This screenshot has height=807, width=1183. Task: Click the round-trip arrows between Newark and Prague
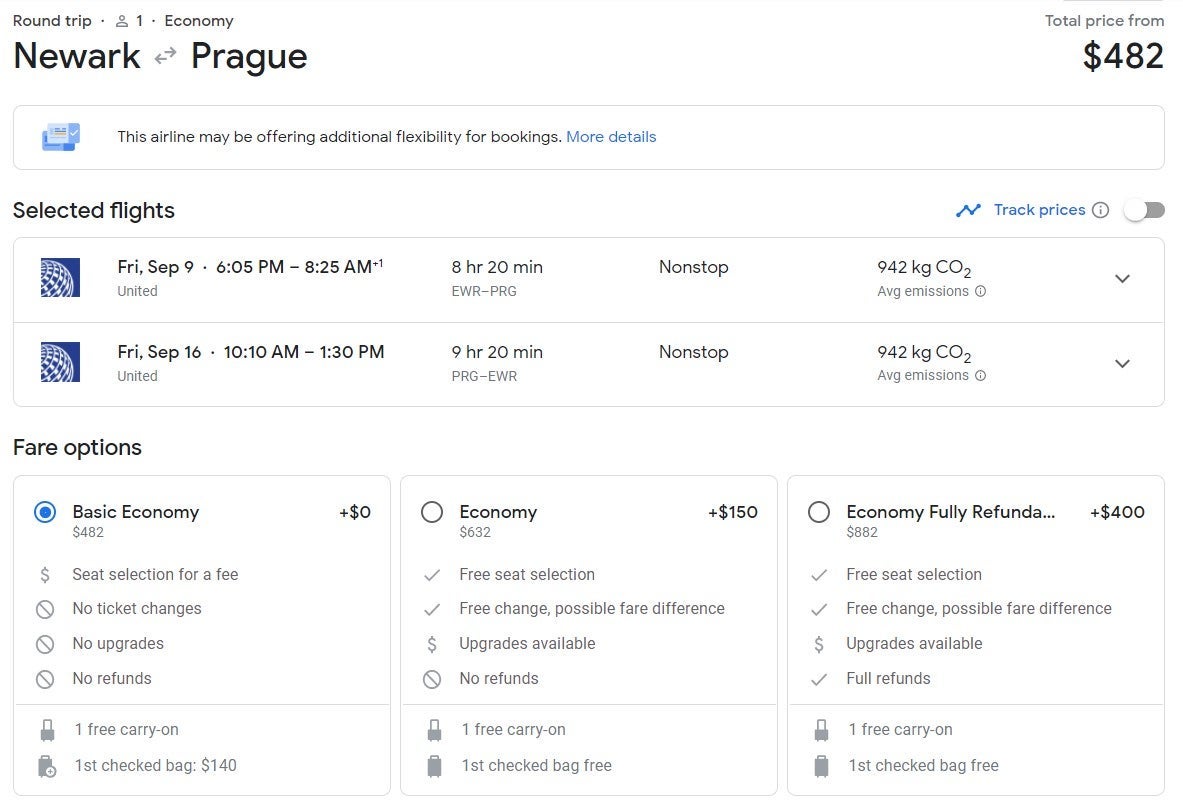tap(165, 57)
